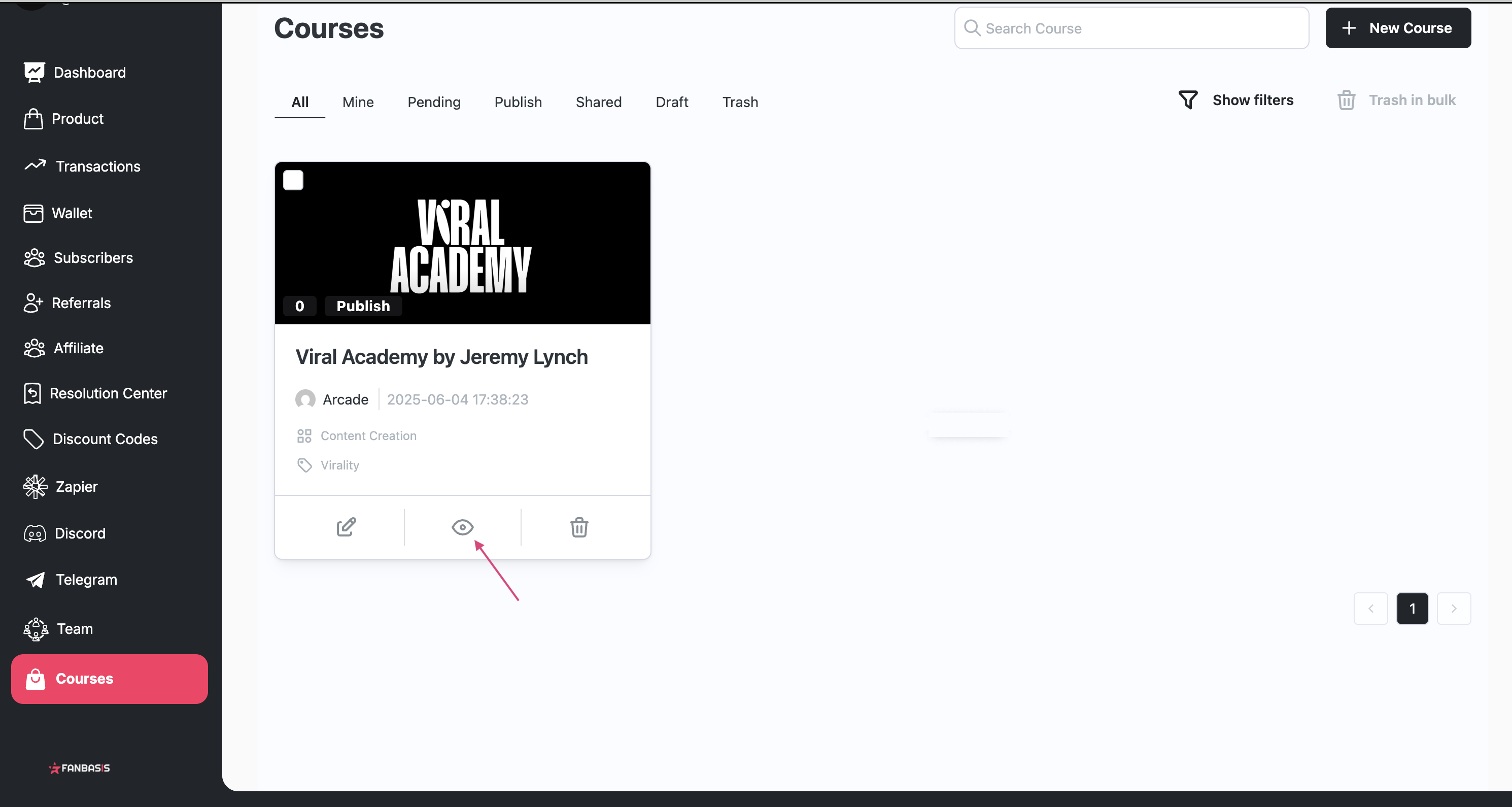Switch to the Pending tab
This screenshot has height=807, width=1512.
434,102
